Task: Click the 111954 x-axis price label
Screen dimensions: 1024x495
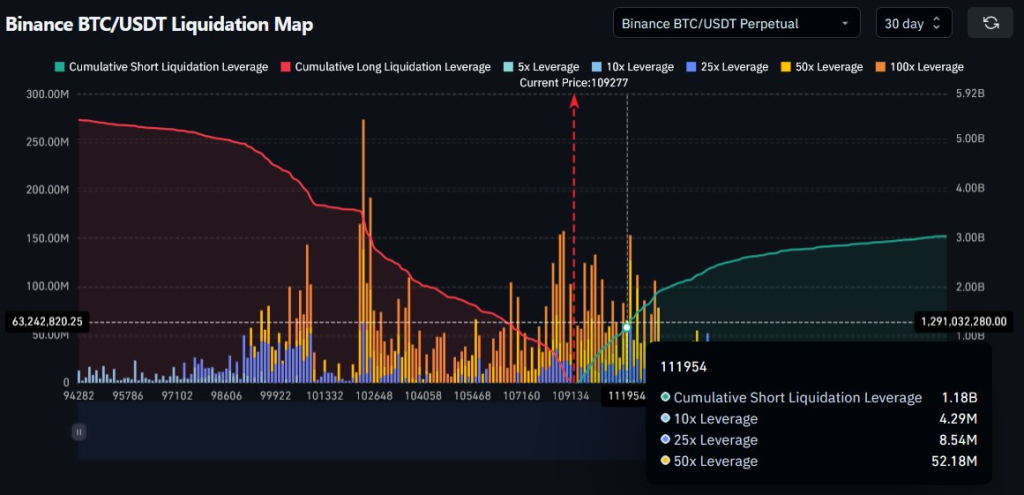Action: [x=624, y=396]
